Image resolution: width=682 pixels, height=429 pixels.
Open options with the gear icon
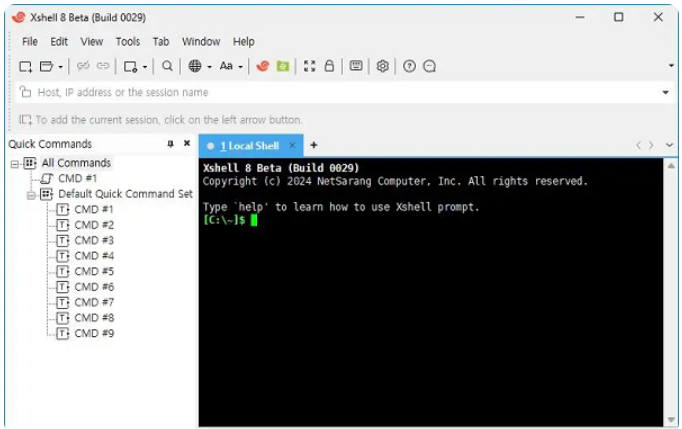click(x=382, y=66)
